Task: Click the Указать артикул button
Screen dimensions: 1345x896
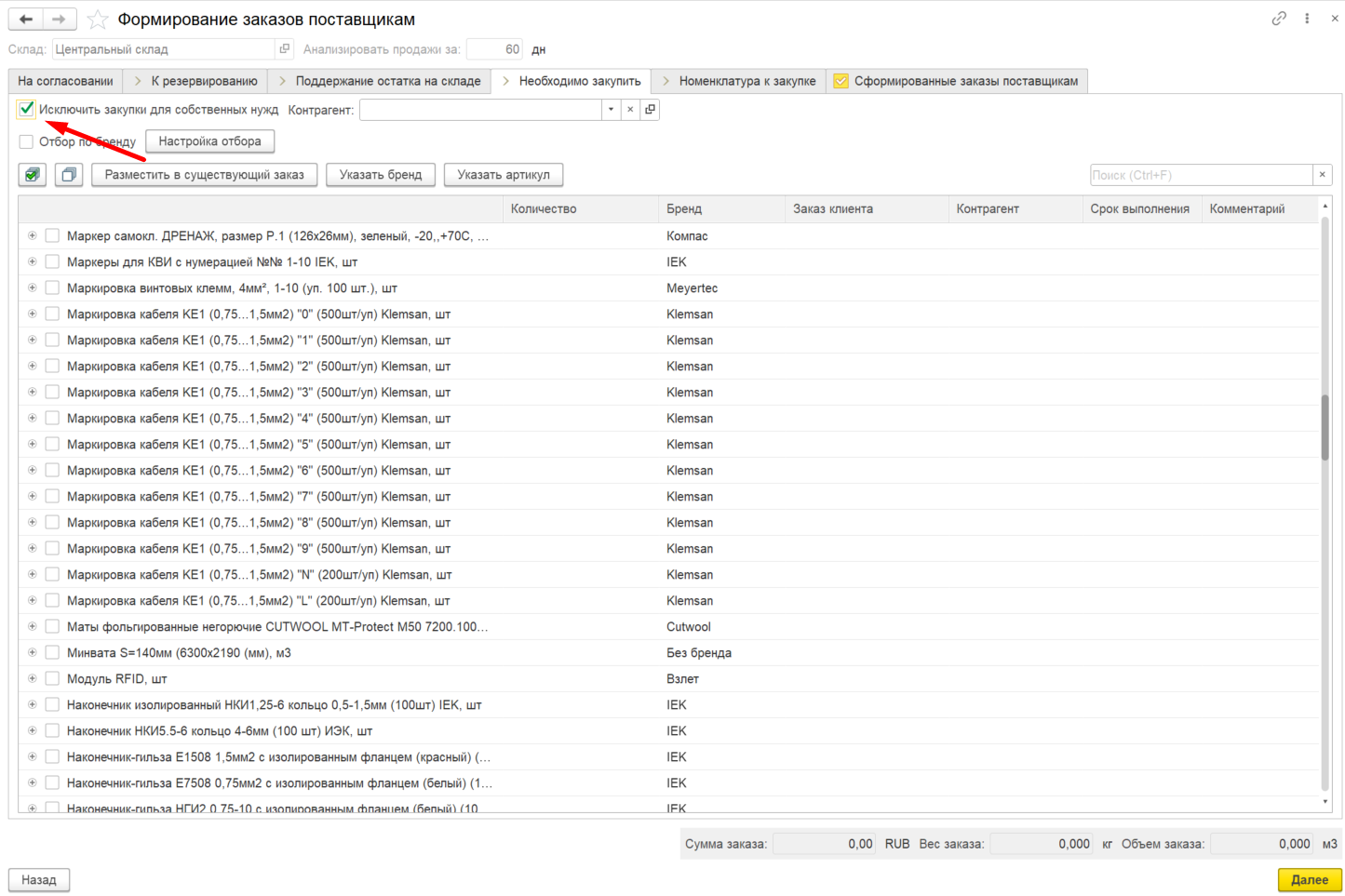Action: click(504, 175)
